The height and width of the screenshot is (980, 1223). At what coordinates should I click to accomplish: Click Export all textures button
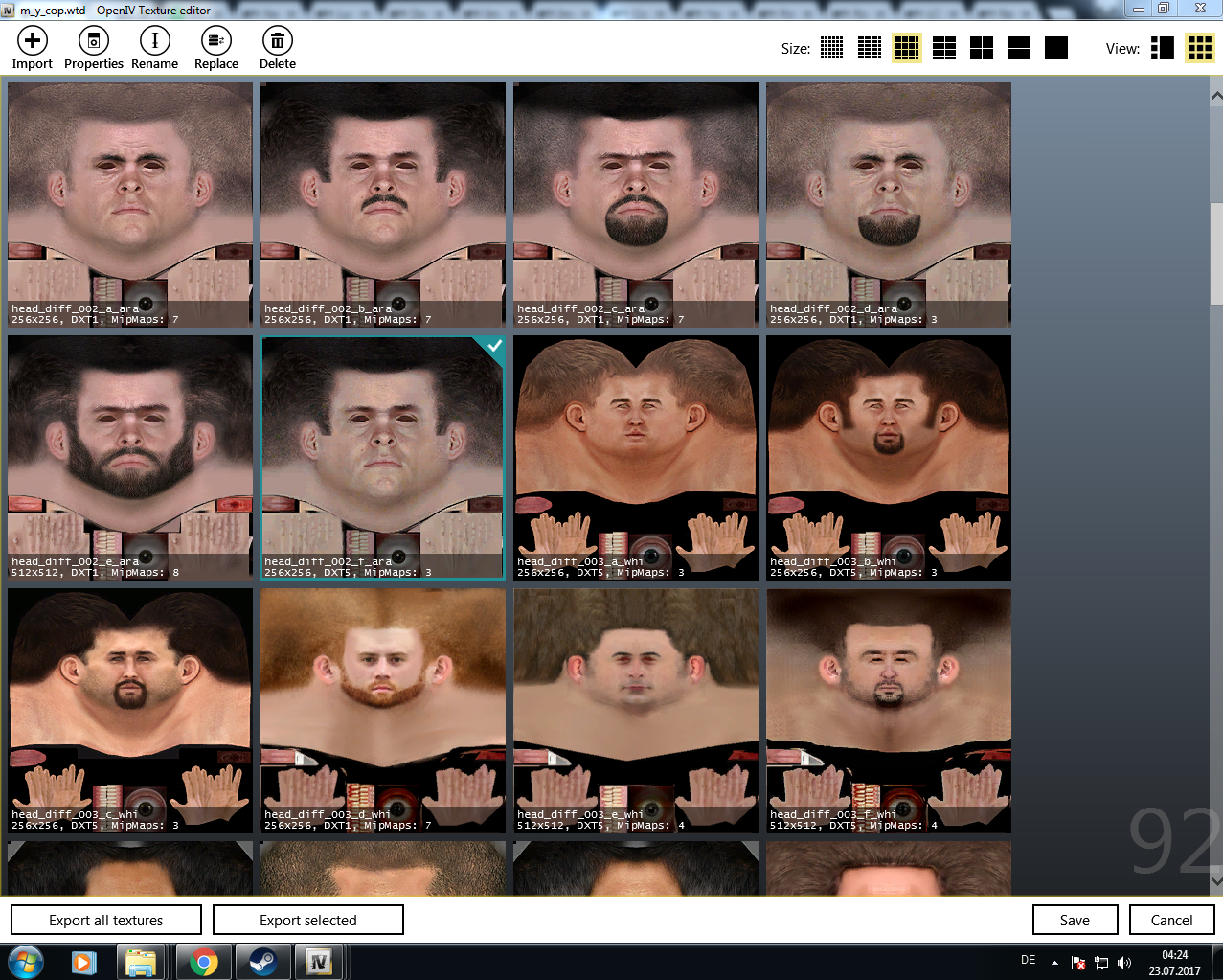(106, 920)
